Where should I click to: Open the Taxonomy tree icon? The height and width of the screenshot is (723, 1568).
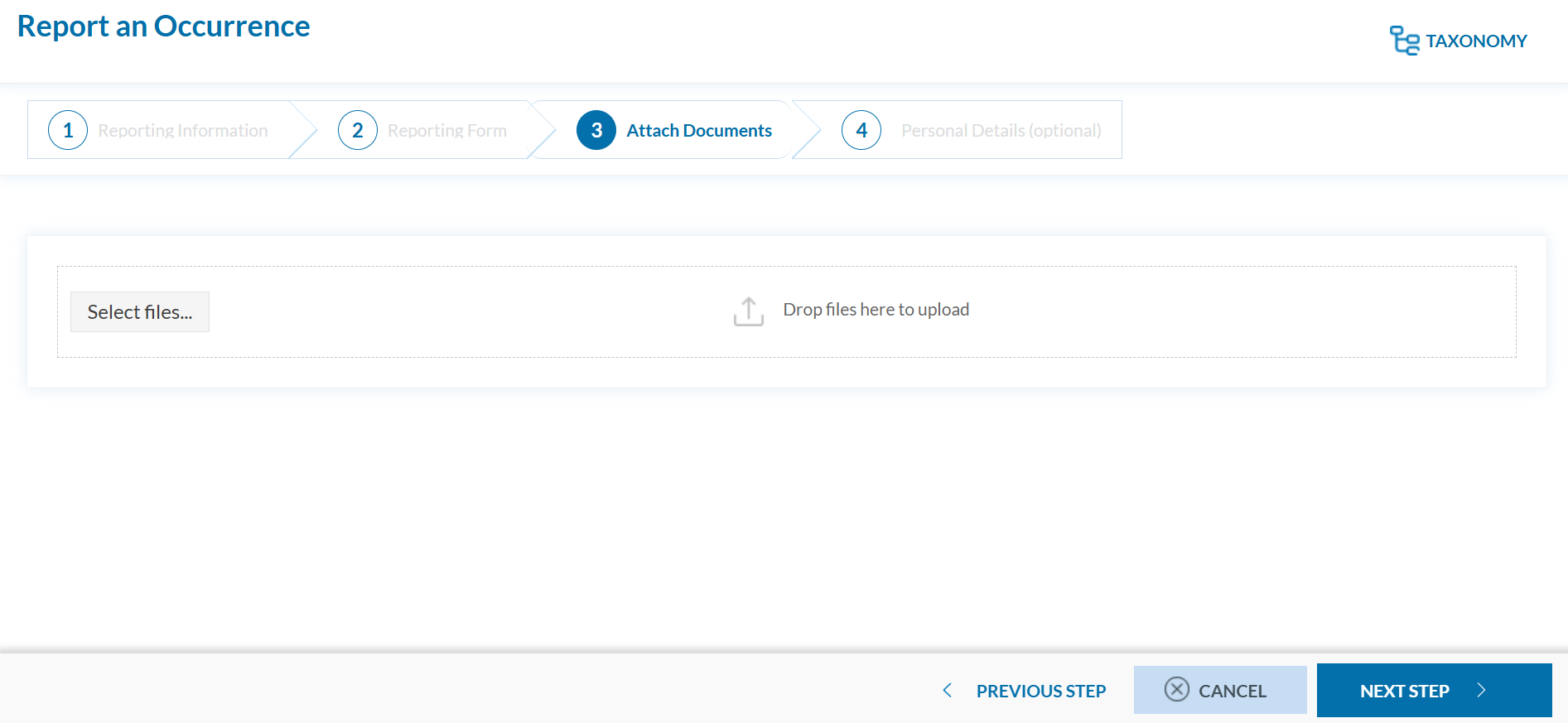pos(1404,41)
